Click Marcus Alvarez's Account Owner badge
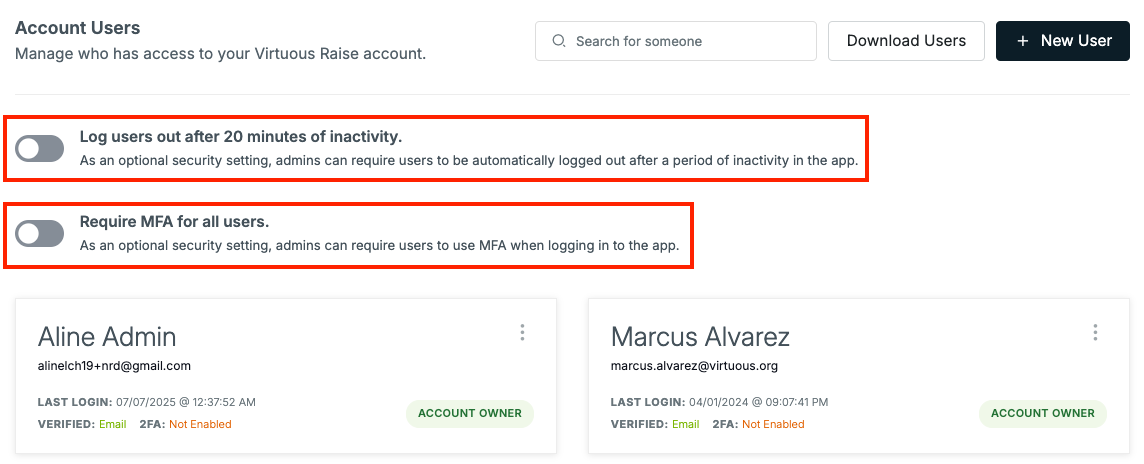Image resolution: width=1144 pixels, height=464 pixels. click(1043, 414)
